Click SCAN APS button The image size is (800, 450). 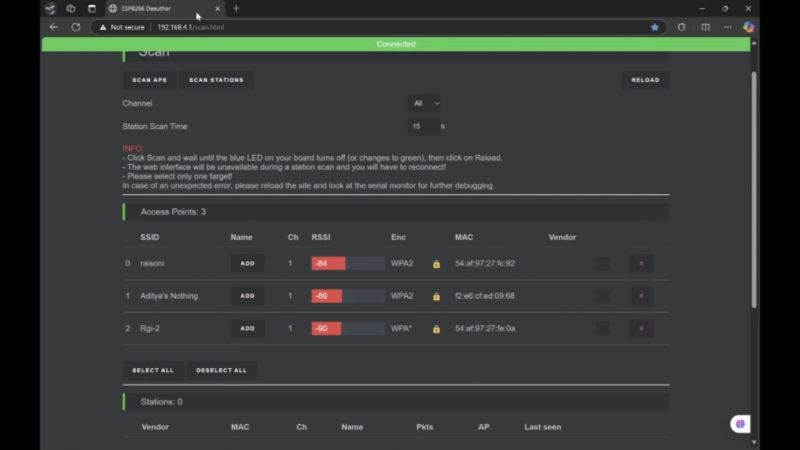coord(149,80)
